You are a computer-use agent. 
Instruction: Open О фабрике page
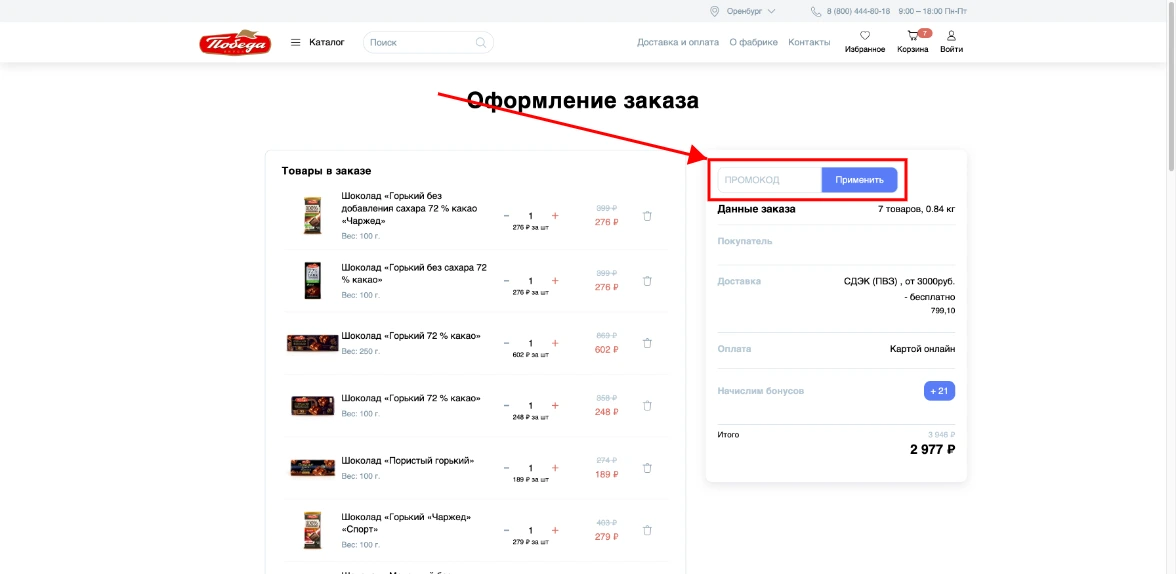pos(753,42)
